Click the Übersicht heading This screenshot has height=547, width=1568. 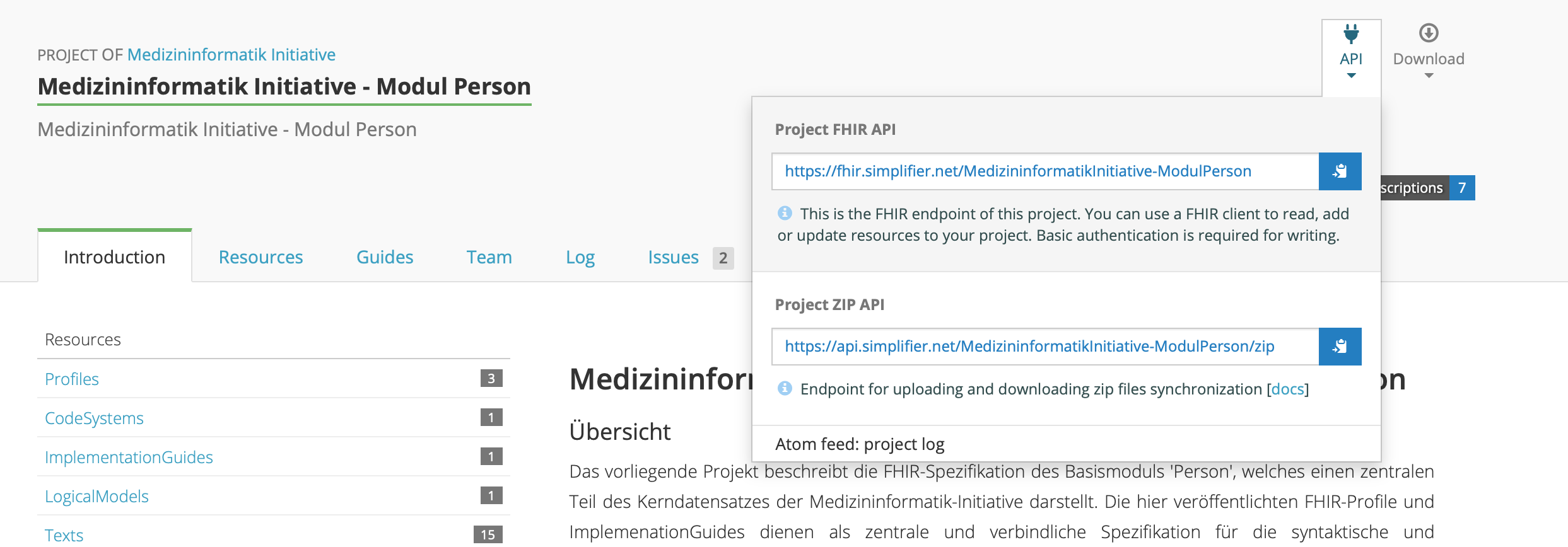click(x=620, y=432)
